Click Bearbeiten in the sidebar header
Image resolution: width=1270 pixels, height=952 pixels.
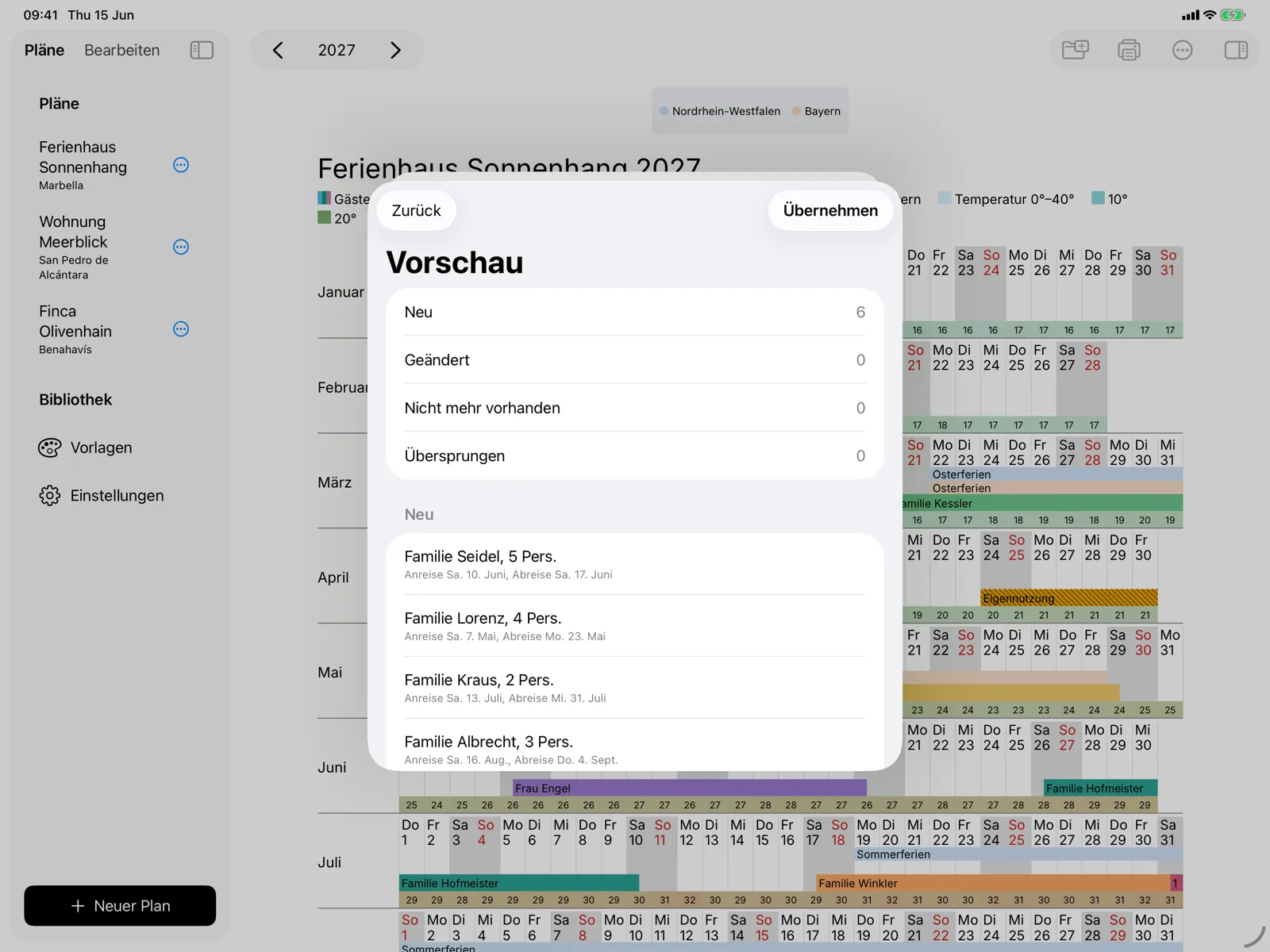121,50
